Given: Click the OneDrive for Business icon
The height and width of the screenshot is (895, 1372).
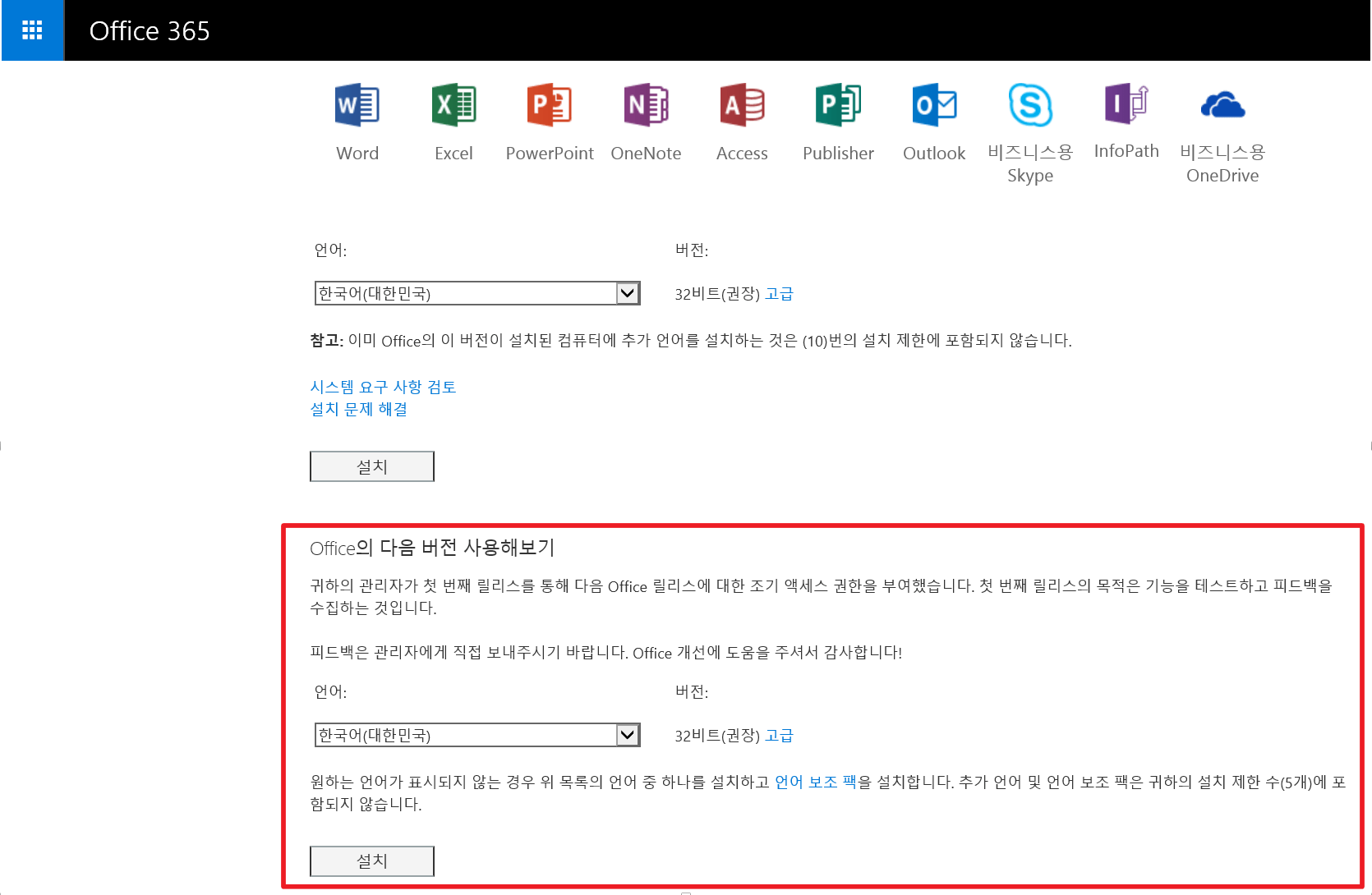Looking at the screenshot, I should [x=1222, y=105].
